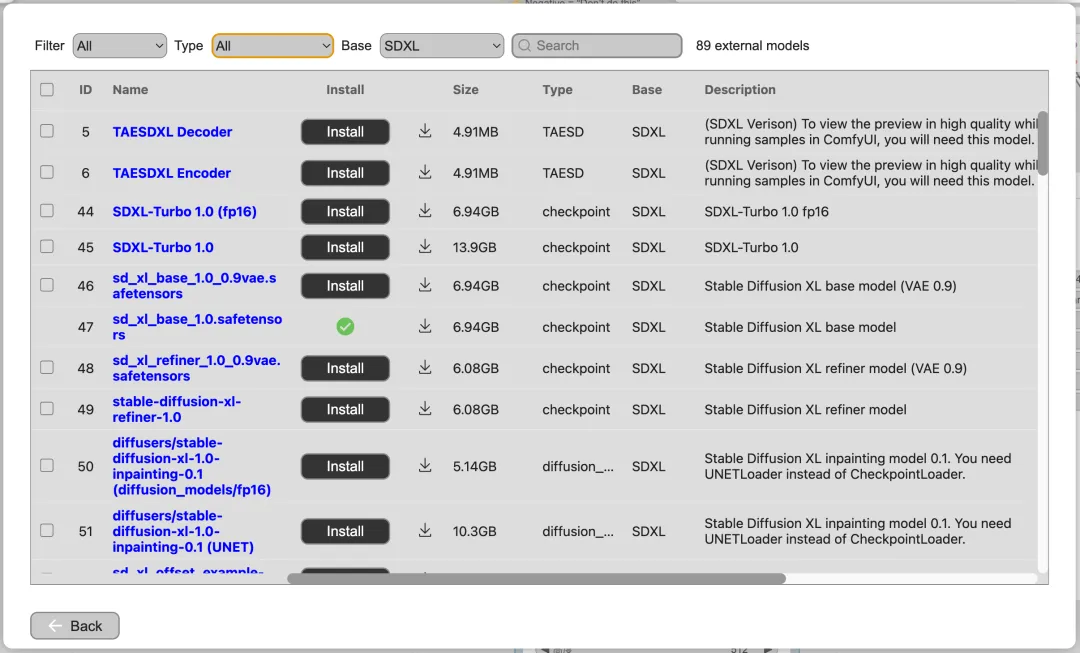Go back using the Back button
The height and width of the screenshot is (653, 1080).
[x=75, y=626]
